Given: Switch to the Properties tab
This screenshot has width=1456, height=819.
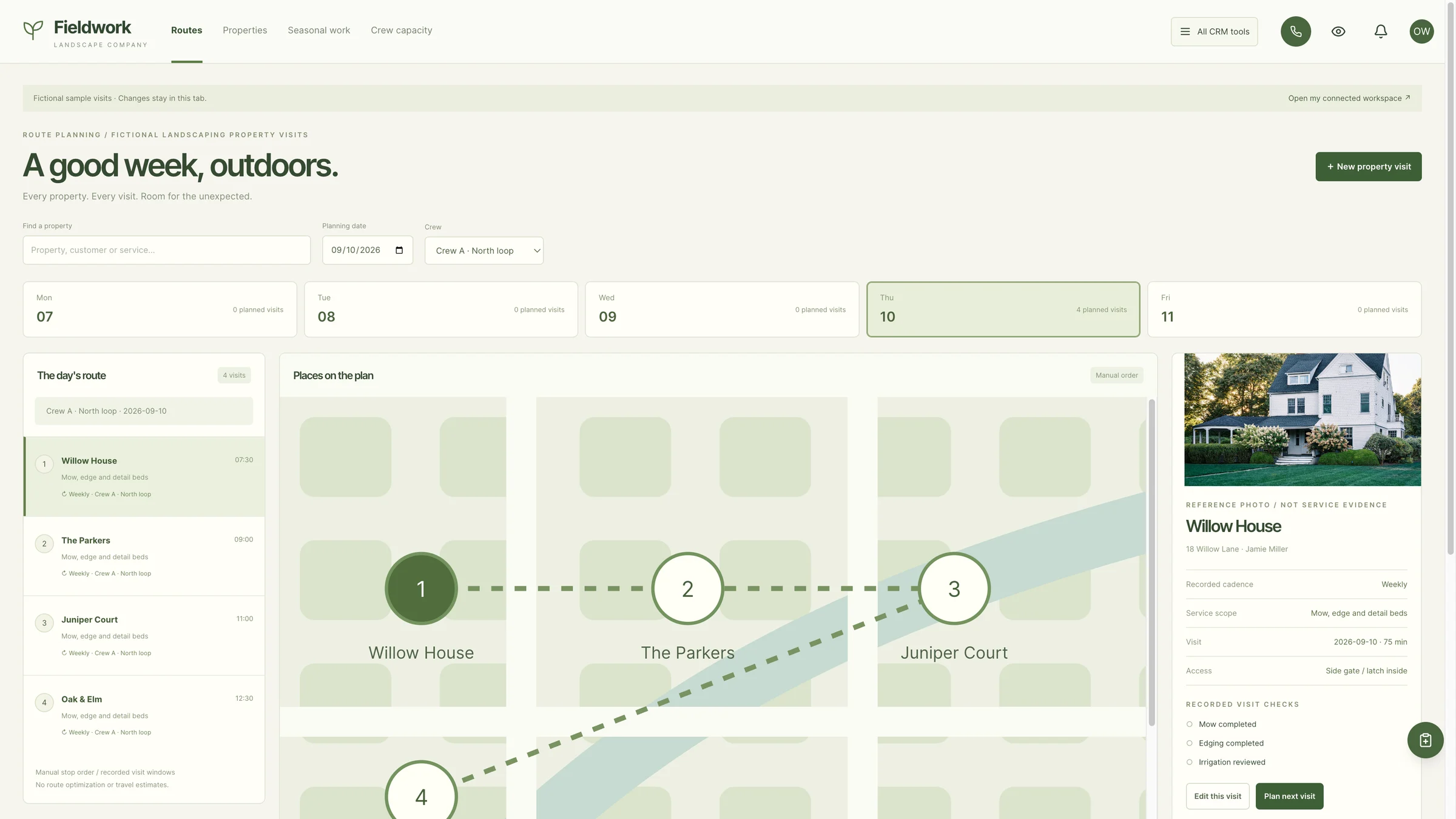Looking at the screenshot, I should click(x=244, y=30).
